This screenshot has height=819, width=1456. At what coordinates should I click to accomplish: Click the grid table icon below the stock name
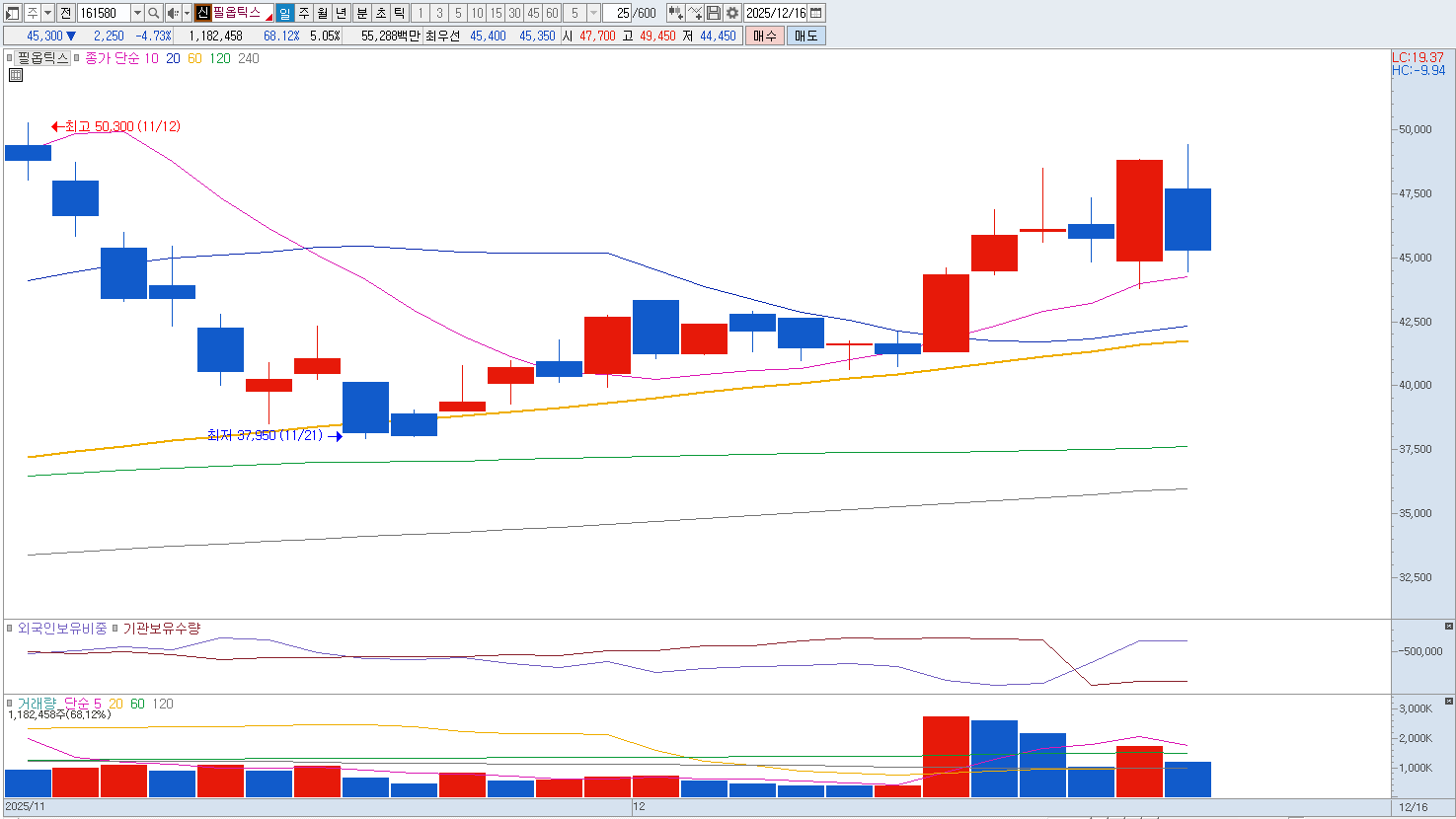click(15, 75)
